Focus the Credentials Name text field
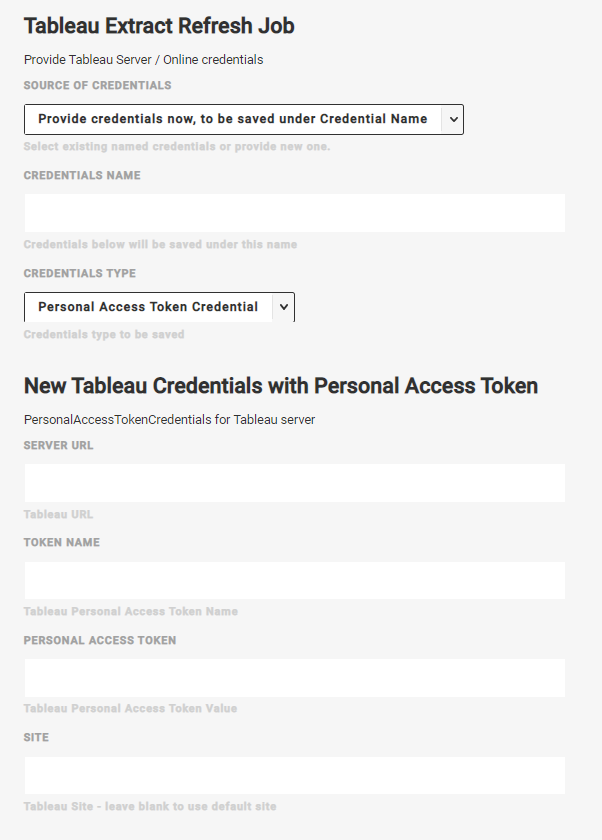This screenshot has height=840, width=602. click(x=294, y=213)
